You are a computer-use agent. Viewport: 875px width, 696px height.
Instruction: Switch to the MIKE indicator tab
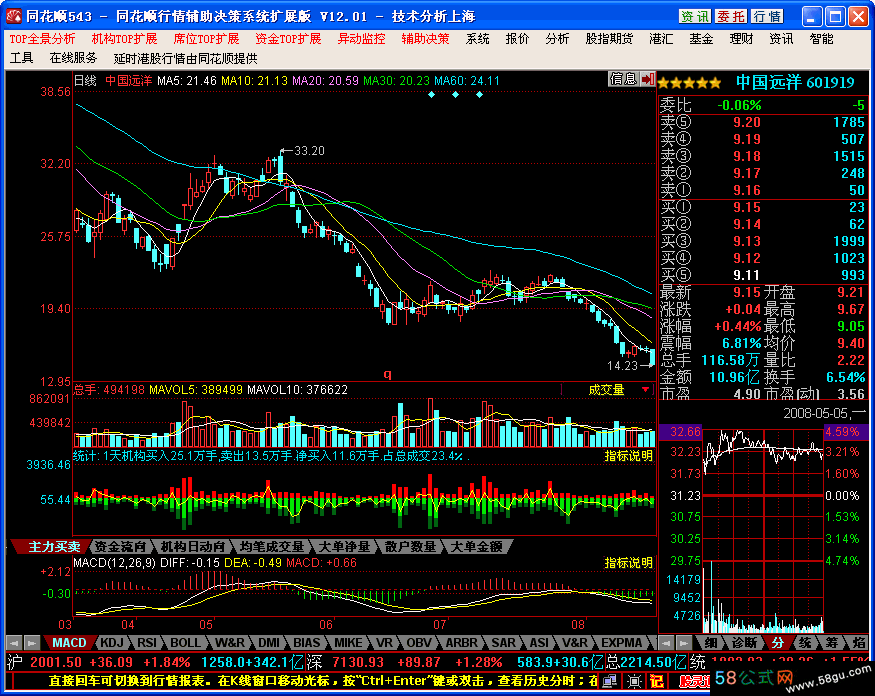[348, 643]
